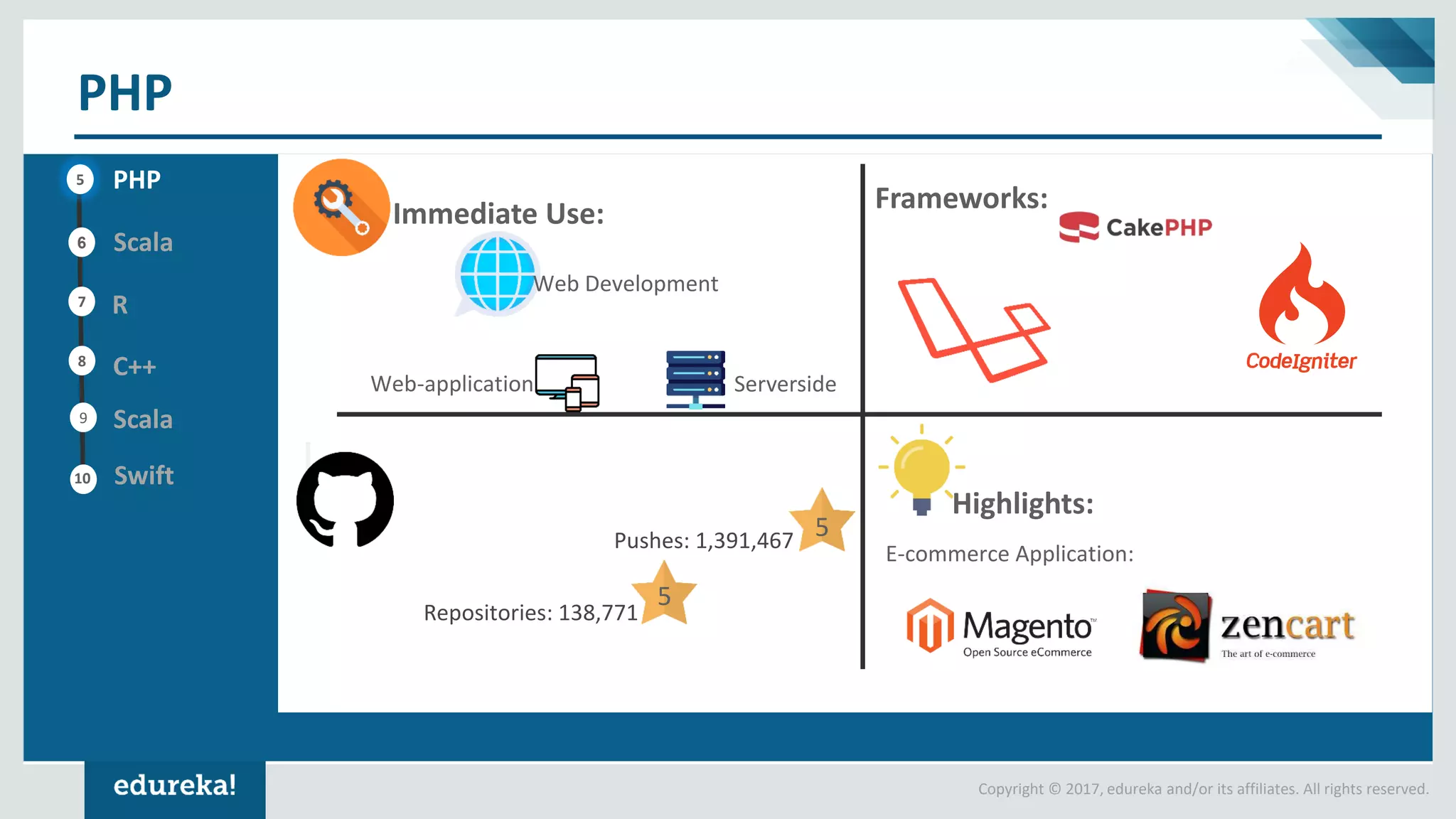
Task: Click the 'Web Development' label
Action: [x=626, y=284]
